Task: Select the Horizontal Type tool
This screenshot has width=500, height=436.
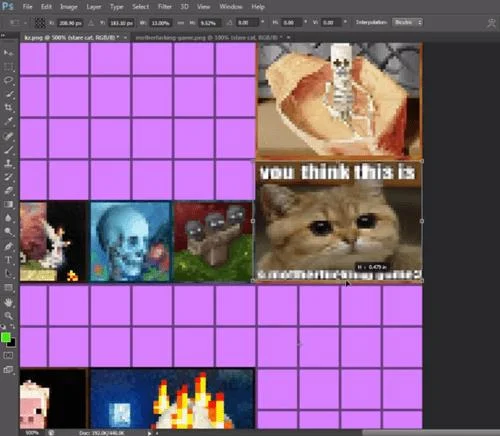Action: click(8, 260)
